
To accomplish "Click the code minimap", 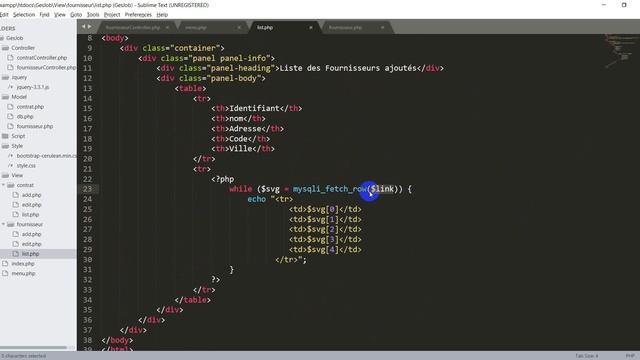I will pos(622,51).
